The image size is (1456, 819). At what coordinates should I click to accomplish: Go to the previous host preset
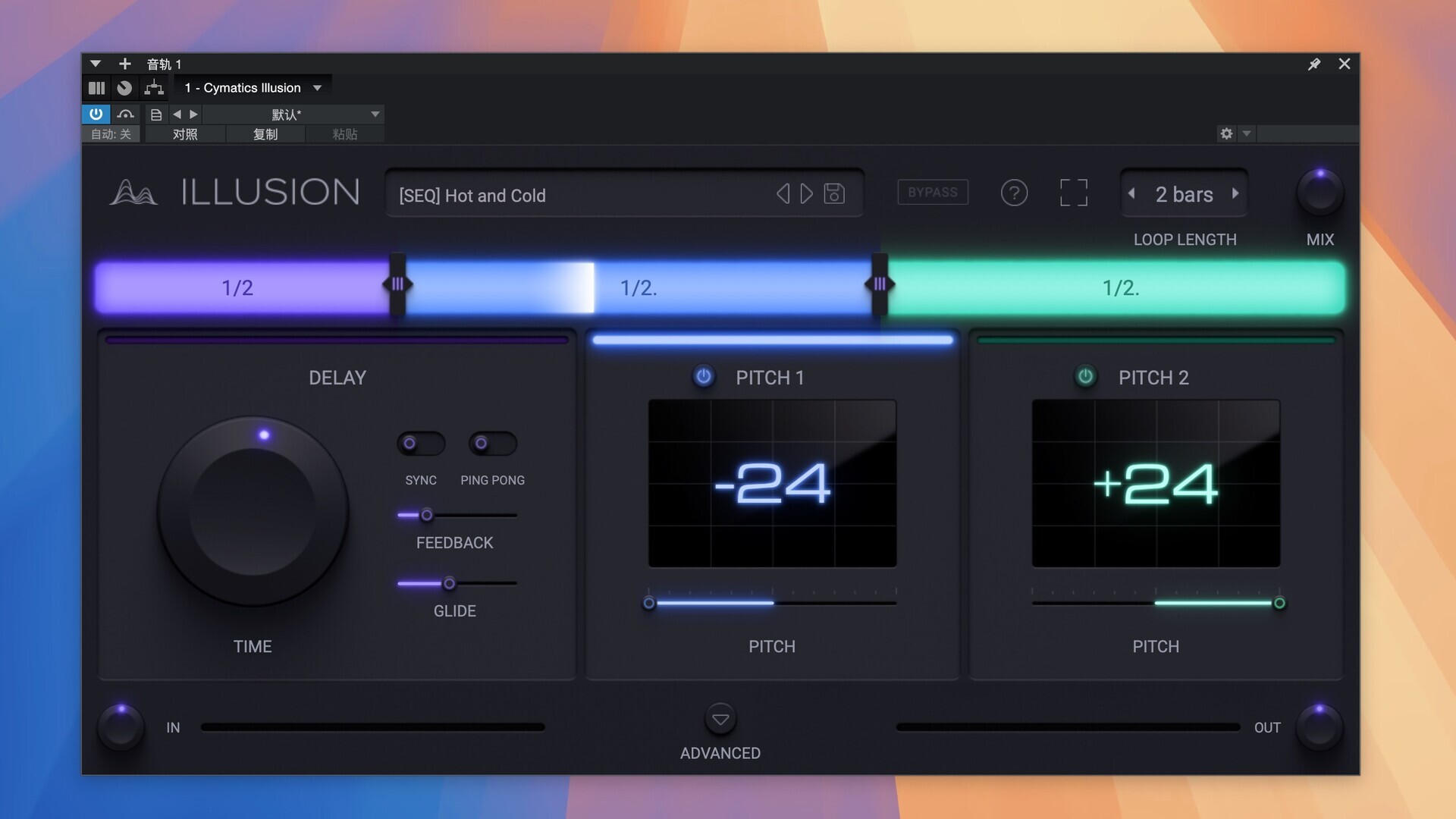(177, 115)
